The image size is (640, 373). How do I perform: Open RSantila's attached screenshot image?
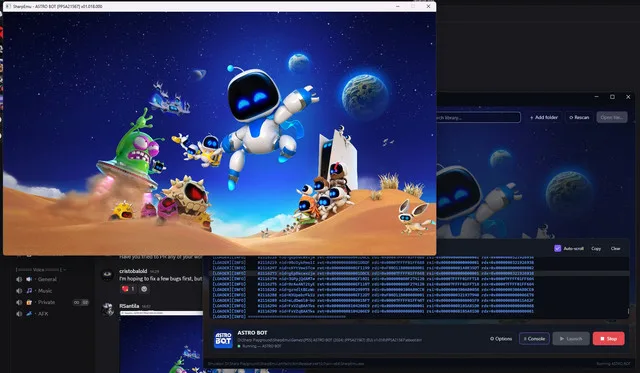161,342
